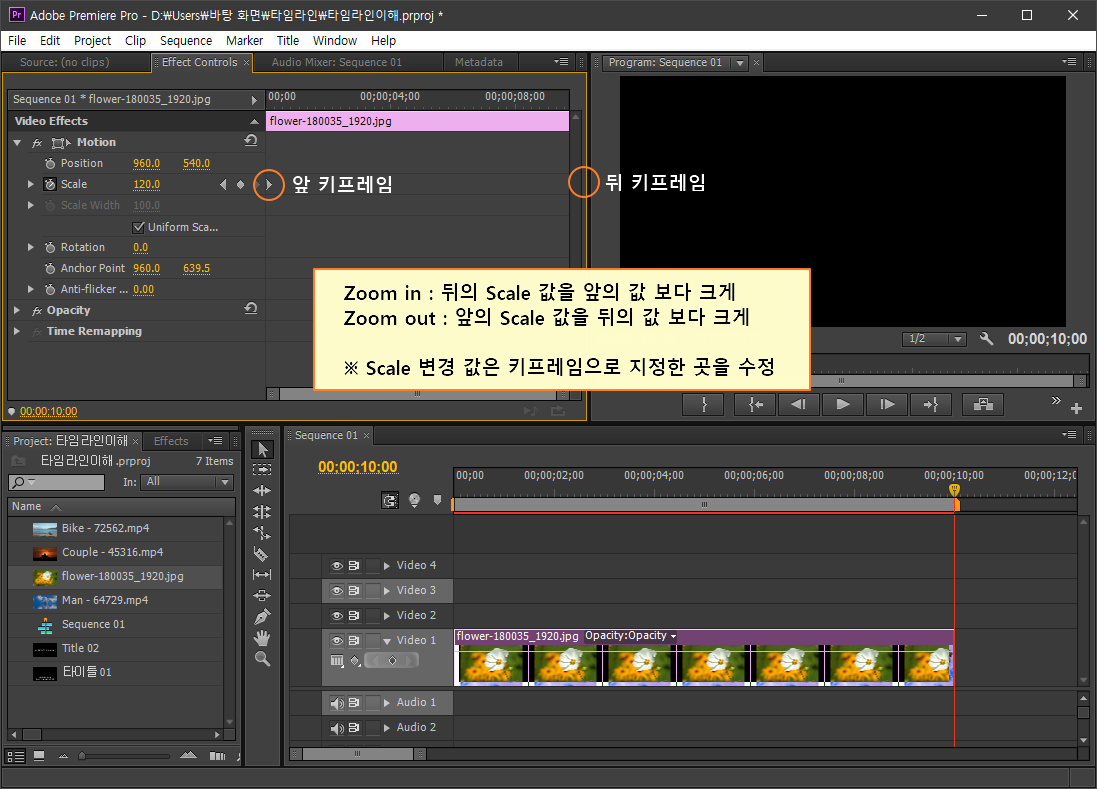Viewport: 1097px width, 789px height.
Task: Click the timeline timecode 00:00:10:00
Action: 358,467
